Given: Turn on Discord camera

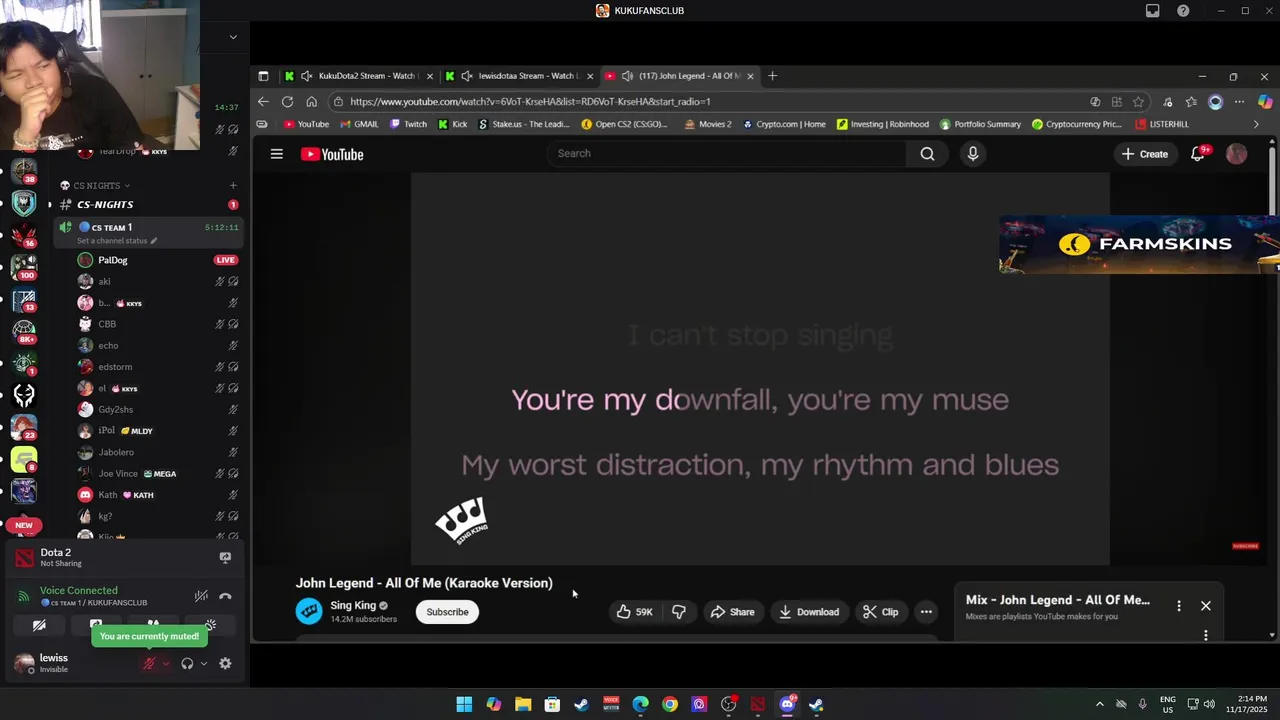Looking at the screenshot, I should 39,626.
